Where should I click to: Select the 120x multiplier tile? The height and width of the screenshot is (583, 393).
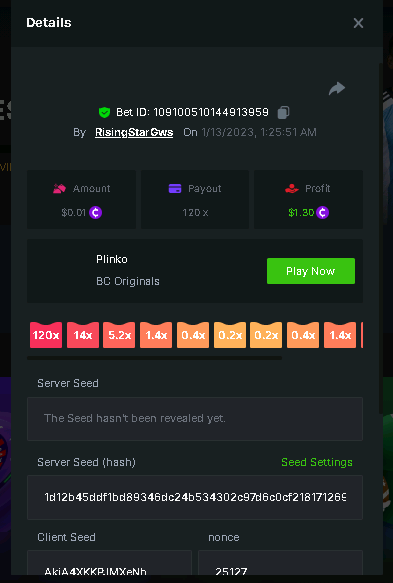point(46,335)
